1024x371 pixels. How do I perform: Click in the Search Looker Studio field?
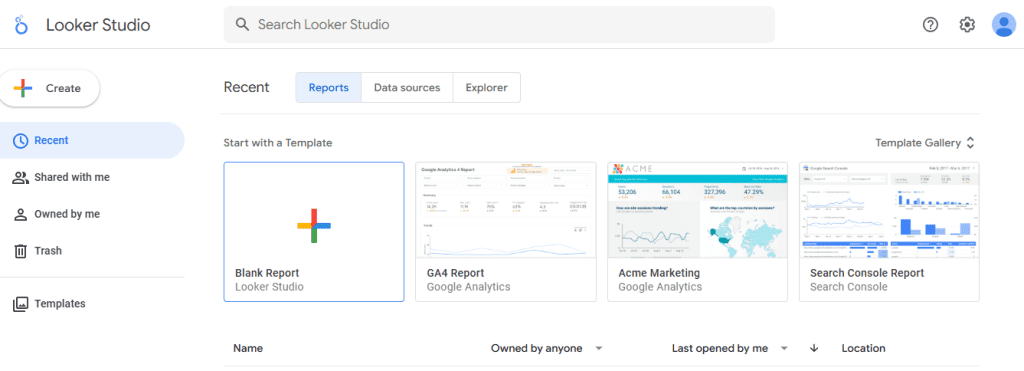click(x=499, y=25)
